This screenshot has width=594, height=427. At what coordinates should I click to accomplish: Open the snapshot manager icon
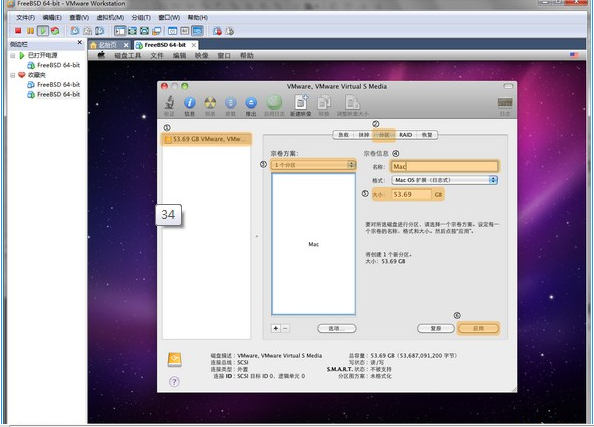pyautogui.click(x=100, y=31)
